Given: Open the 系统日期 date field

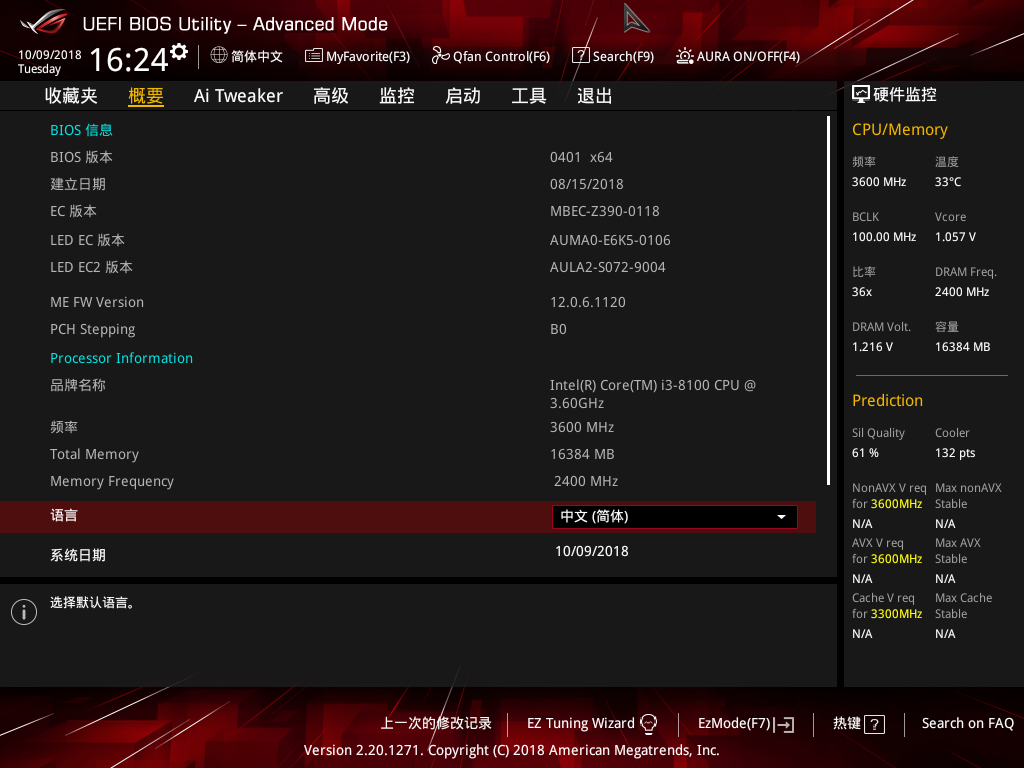Looking at the screenshot, I should coord(591,551).
